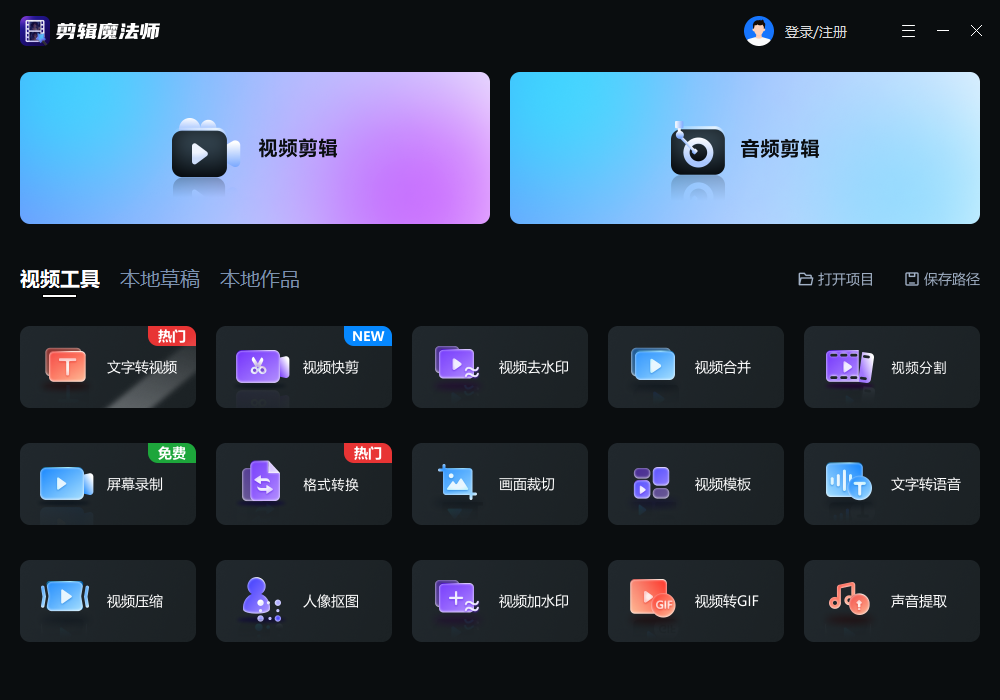Screen dimensions: 1000x700
Task: Click the 免费 badge on 屏幕录制
Action: tap(172, 453)
